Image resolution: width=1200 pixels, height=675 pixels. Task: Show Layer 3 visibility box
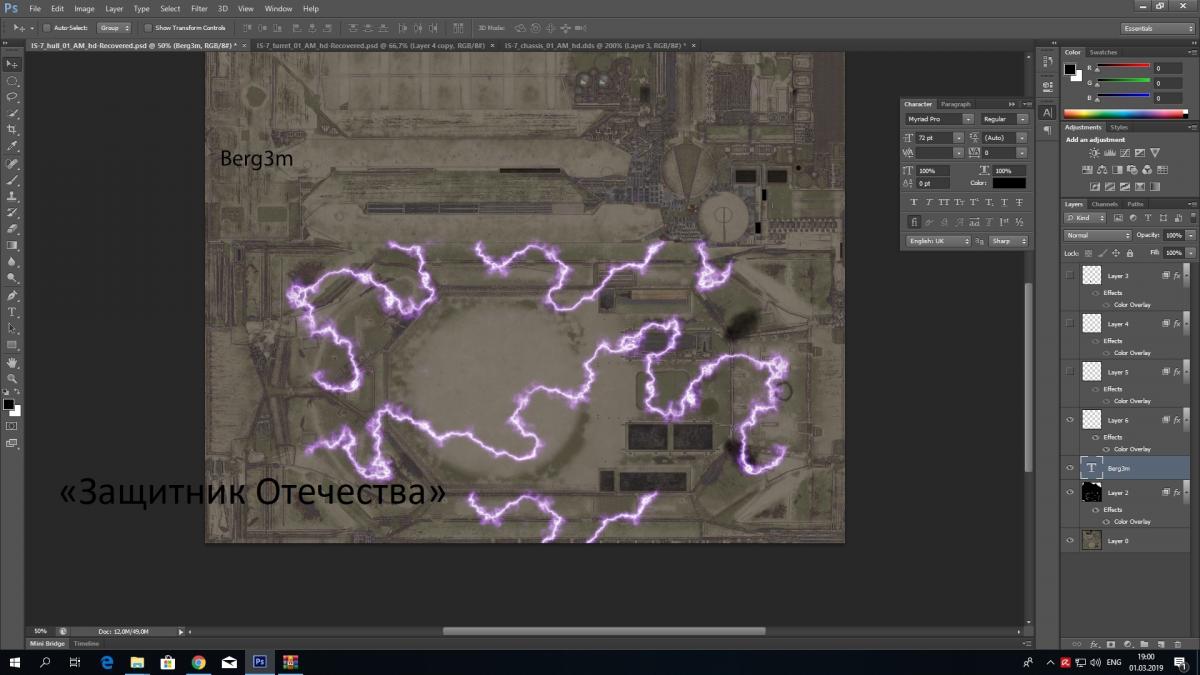coord(1071,275)
